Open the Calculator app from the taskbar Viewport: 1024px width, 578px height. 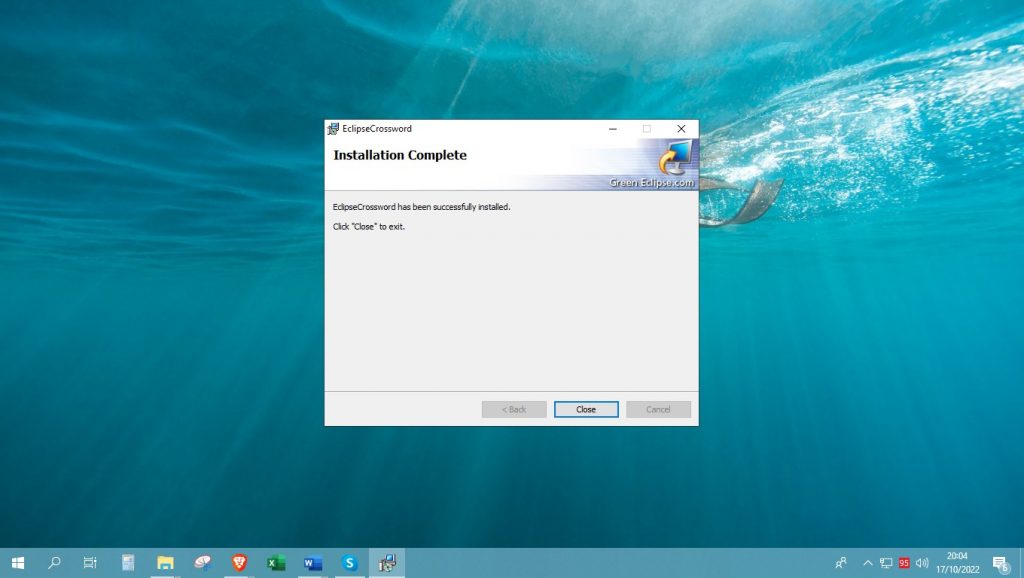point(126,563)
